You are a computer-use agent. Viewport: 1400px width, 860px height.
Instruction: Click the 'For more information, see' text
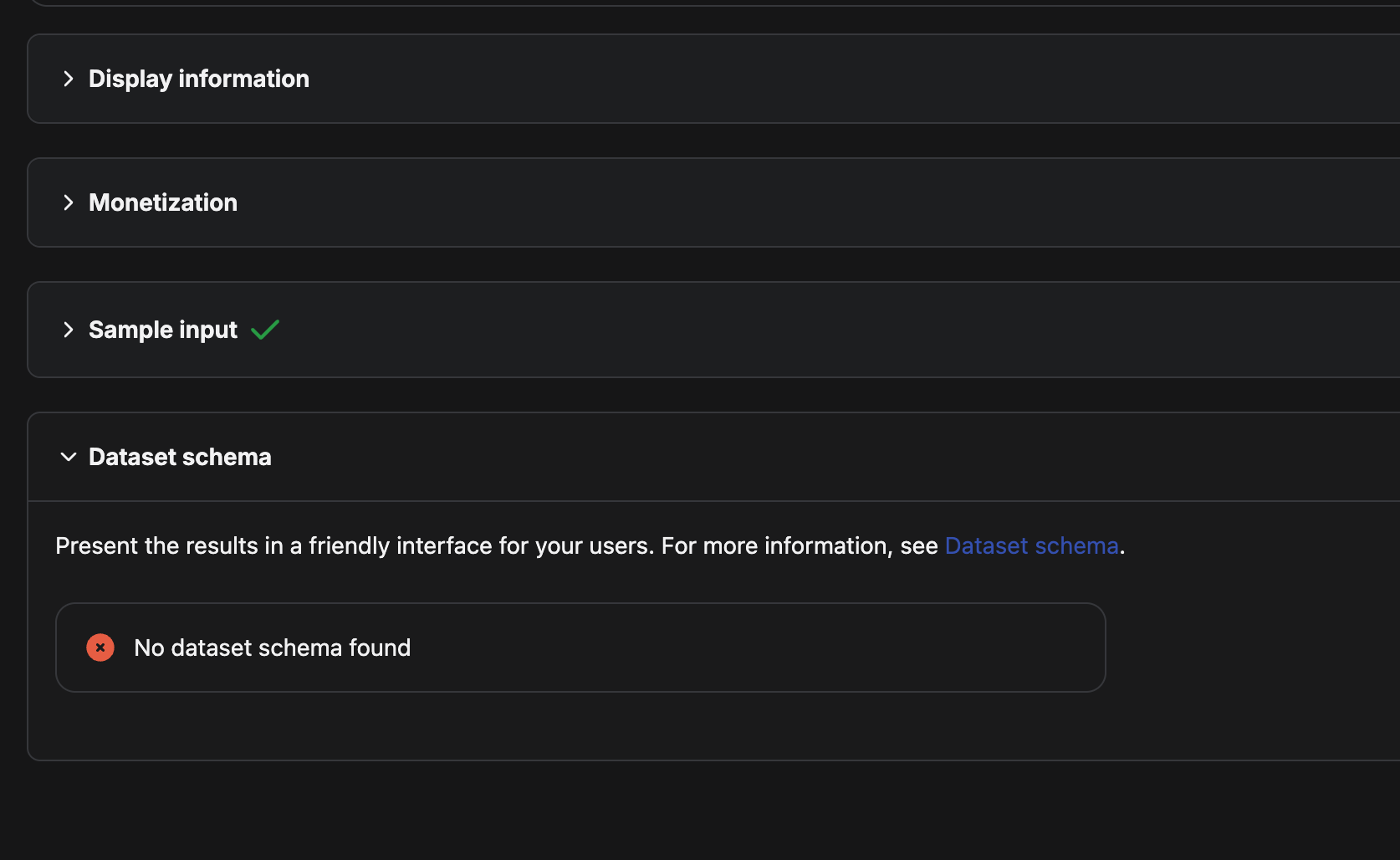point(799,545)
